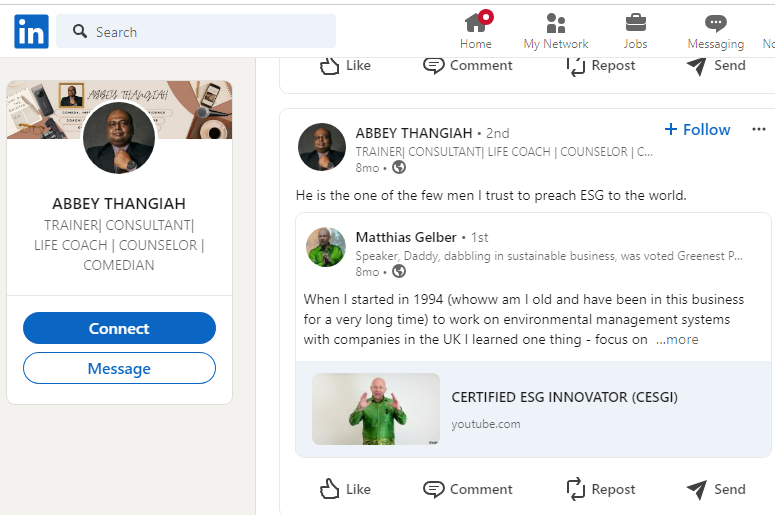Click the LinkedIn logo icon
The width and height of the screenshot is (775, 515).
(x=31, y=32)
